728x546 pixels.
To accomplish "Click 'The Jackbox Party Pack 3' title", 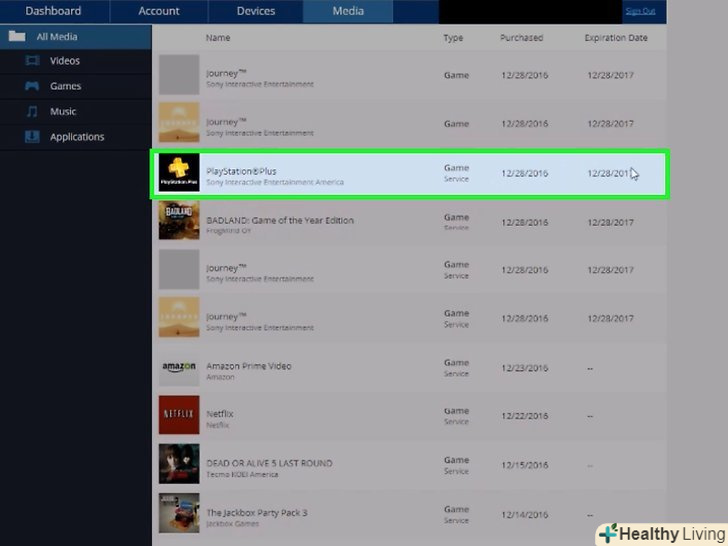I will tap(257, 513).
